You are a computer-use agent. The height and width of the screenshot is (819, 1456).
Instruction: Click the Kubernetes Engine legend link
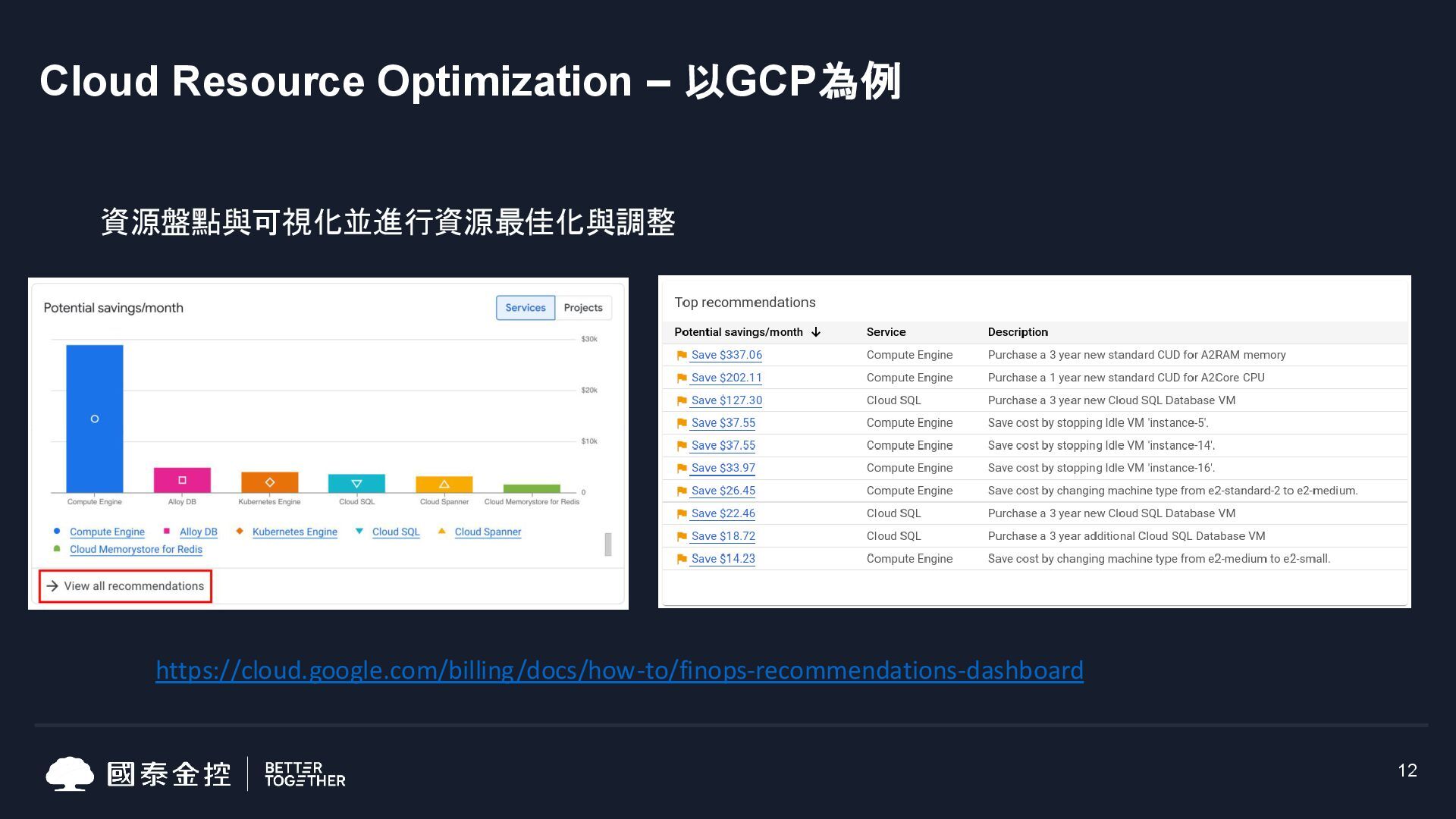(x=295, y=532)
